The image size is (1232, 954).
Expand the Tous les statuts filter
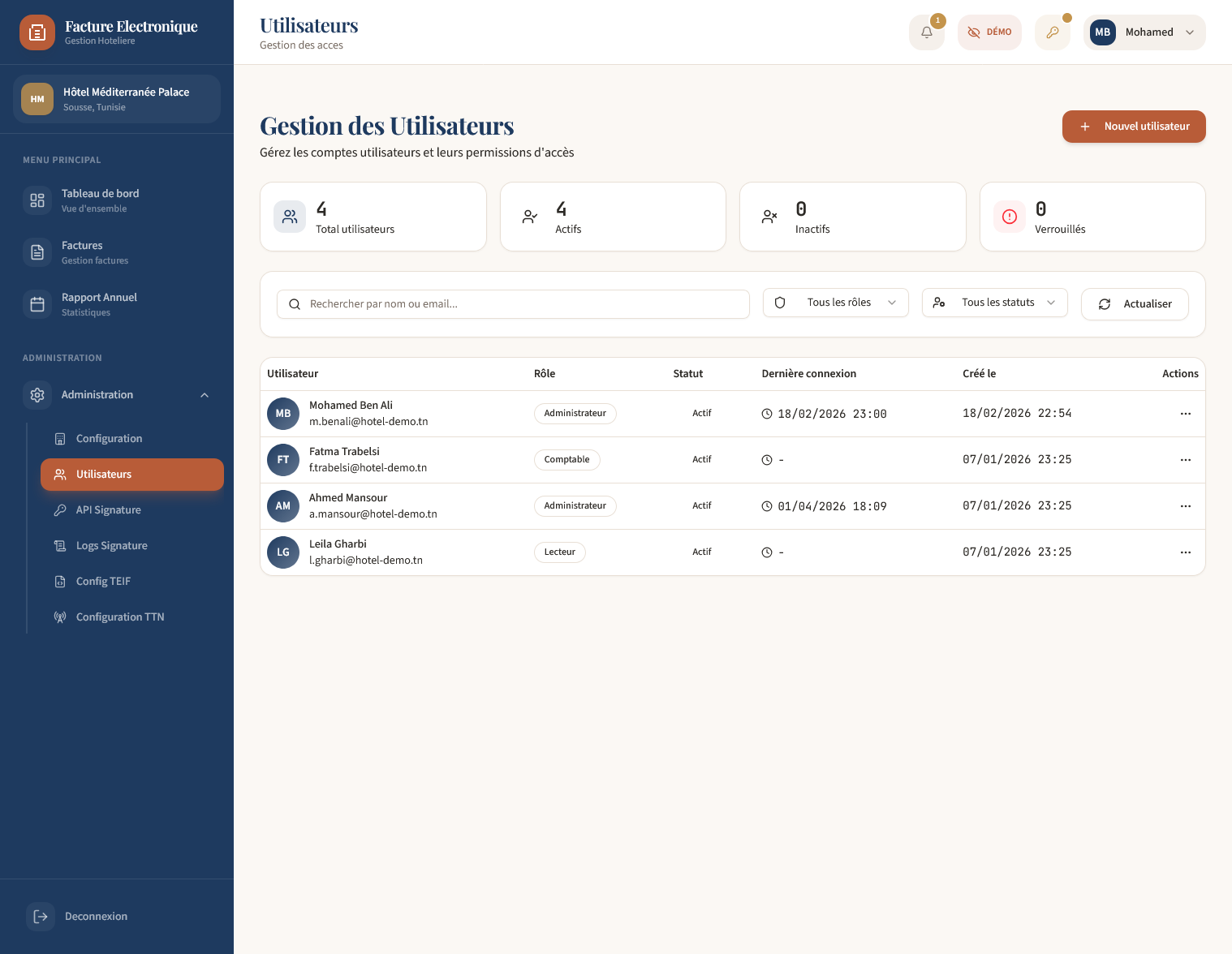click(x=994, y=303)
